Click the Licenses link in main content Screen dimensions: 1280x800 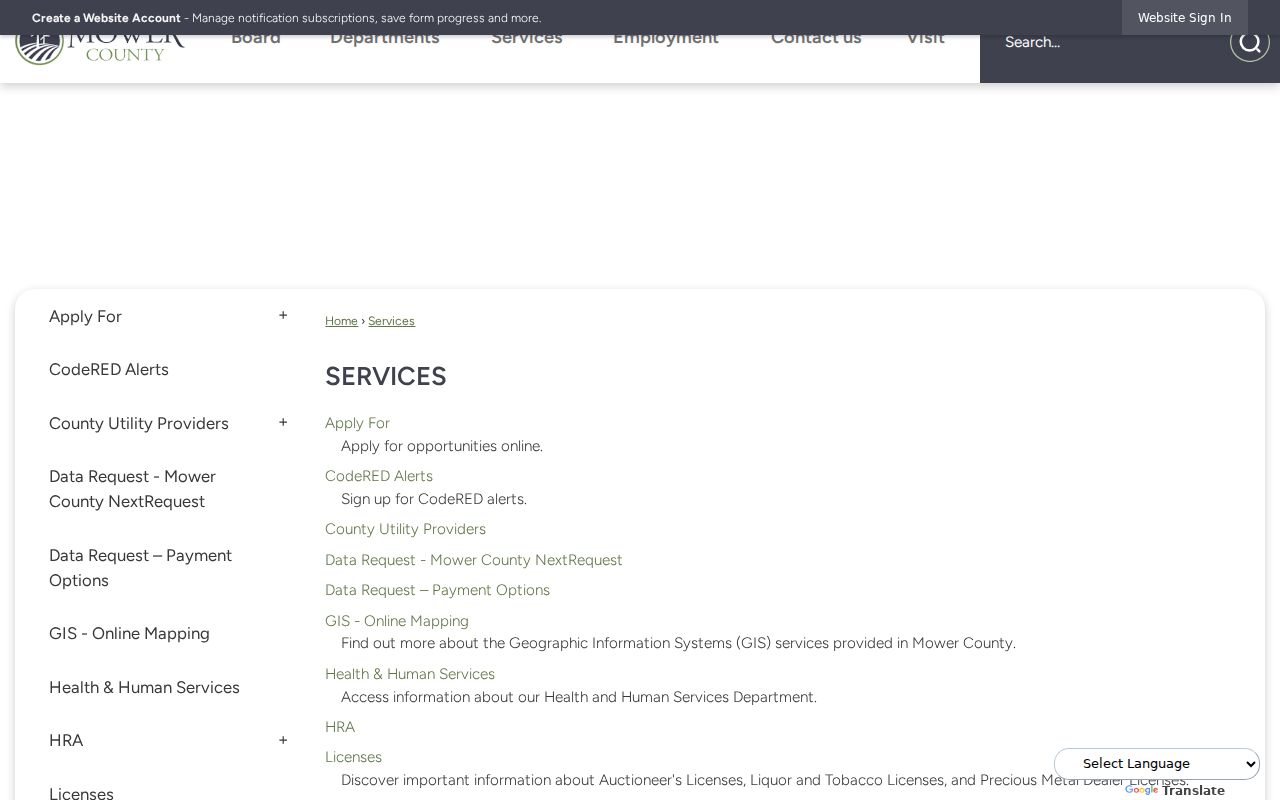pos(353,757)
